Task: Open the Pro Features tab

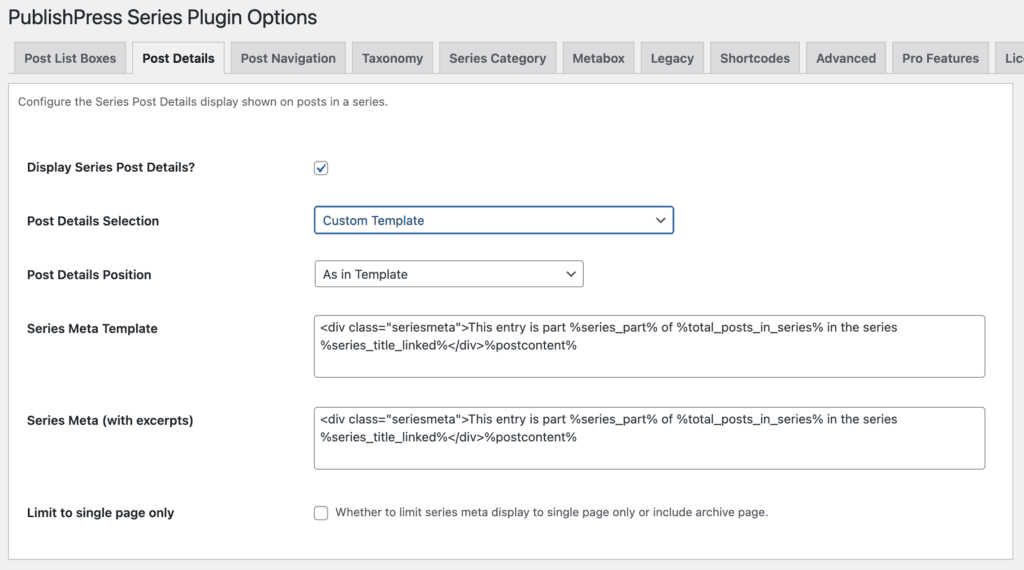Action: [x=940, y=58]
